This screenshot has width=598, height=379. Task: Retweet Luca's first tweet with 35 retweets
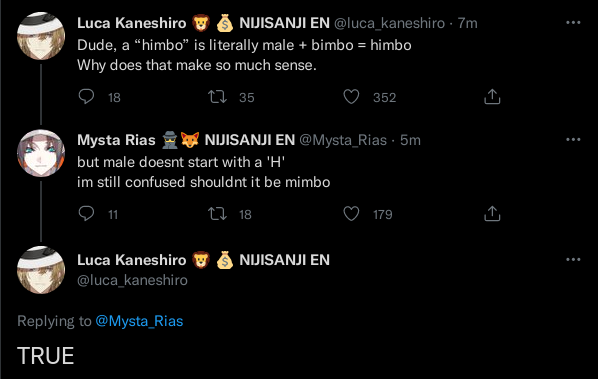pyautogui.click(x=217, y=96)
